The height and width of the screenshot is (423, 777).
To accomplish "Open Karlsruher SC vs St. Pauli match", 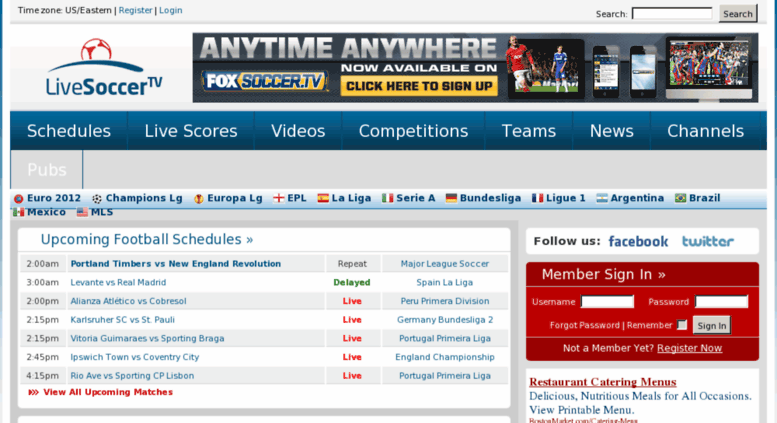I will click(122, 320).
